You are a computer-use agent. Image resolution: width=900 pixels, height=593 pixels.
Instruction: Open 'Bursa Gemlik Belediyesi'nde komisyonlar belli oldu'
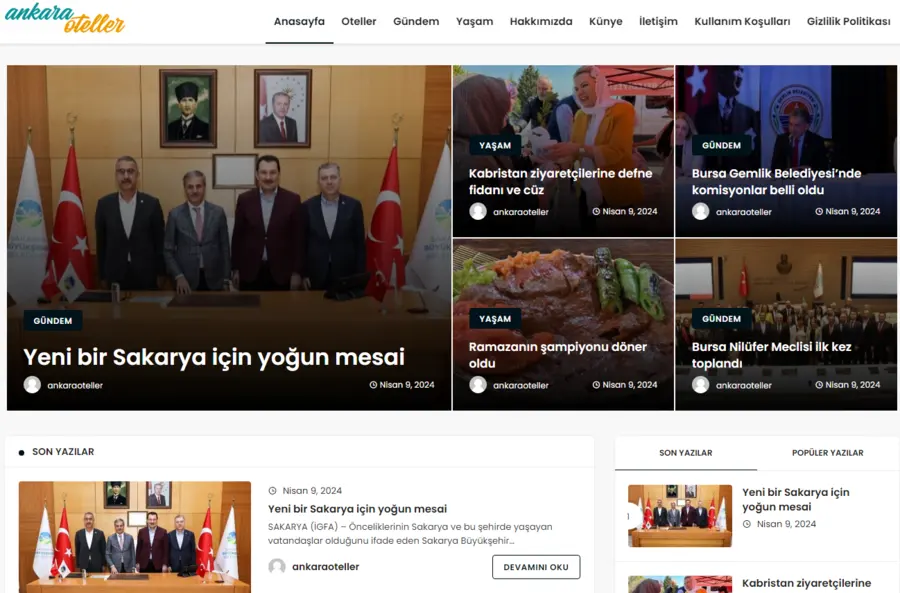777,181
